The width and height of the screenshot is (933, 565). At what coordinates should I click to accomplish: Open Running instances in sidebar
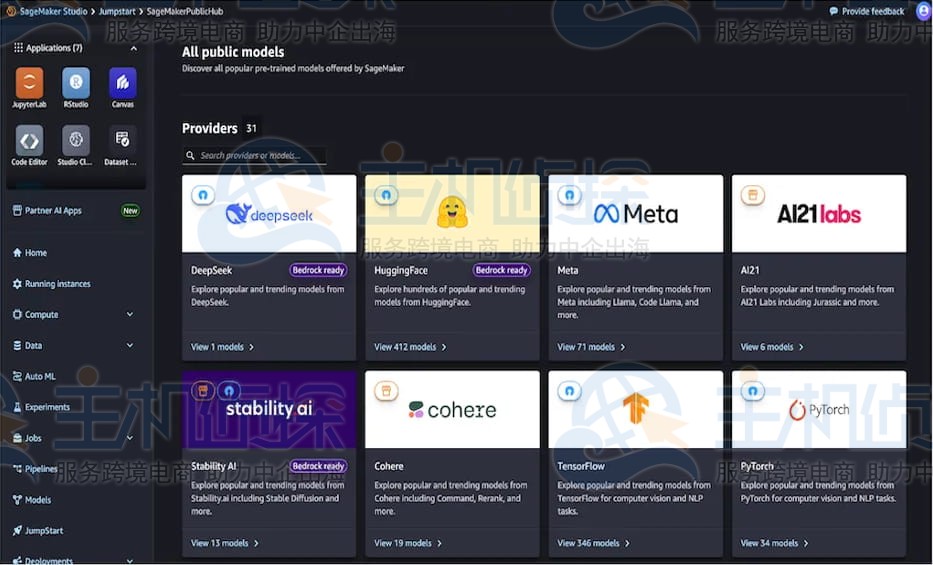57,284
